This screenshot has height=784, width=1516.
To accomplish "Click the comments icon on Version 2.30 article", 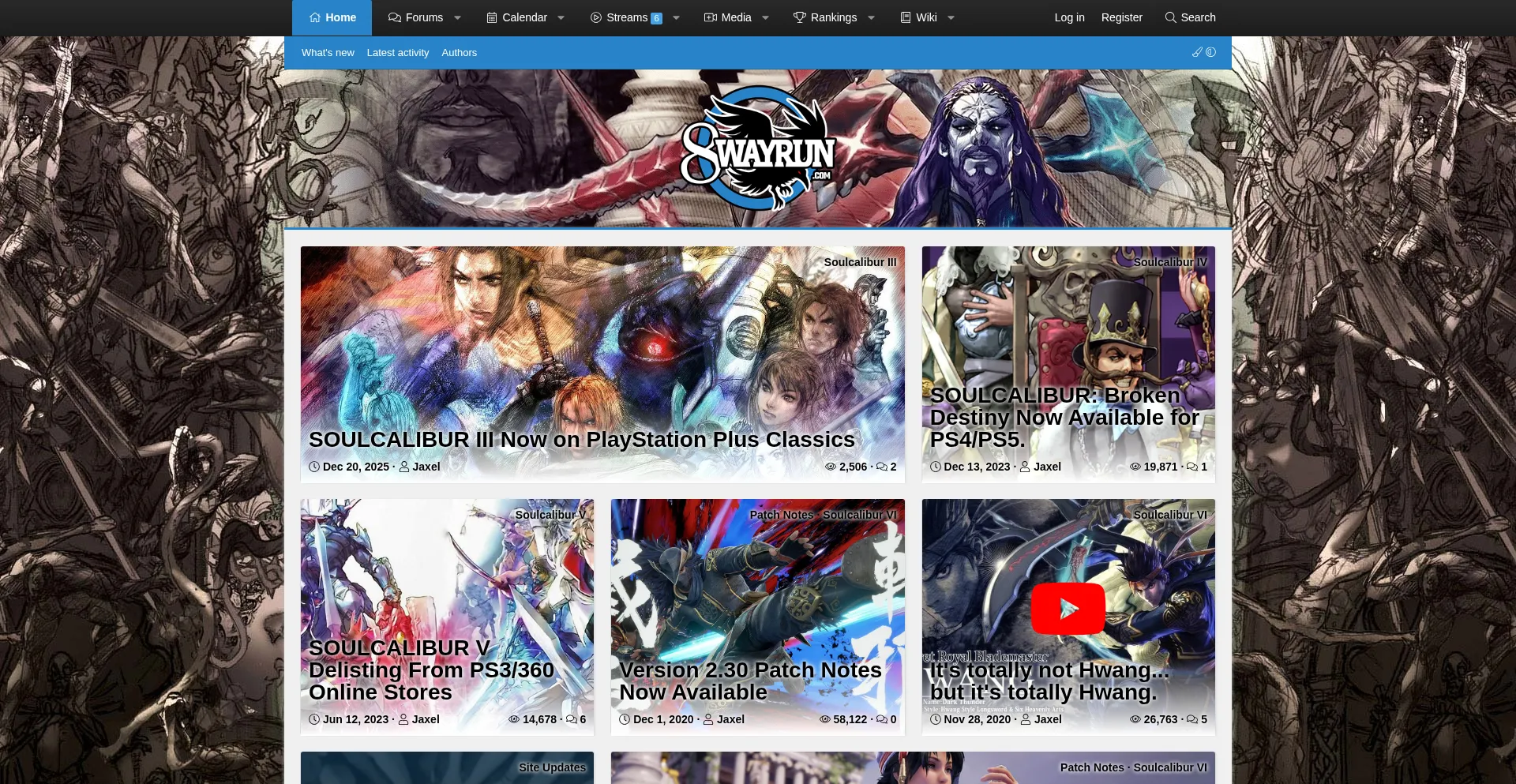I will 882,719.
